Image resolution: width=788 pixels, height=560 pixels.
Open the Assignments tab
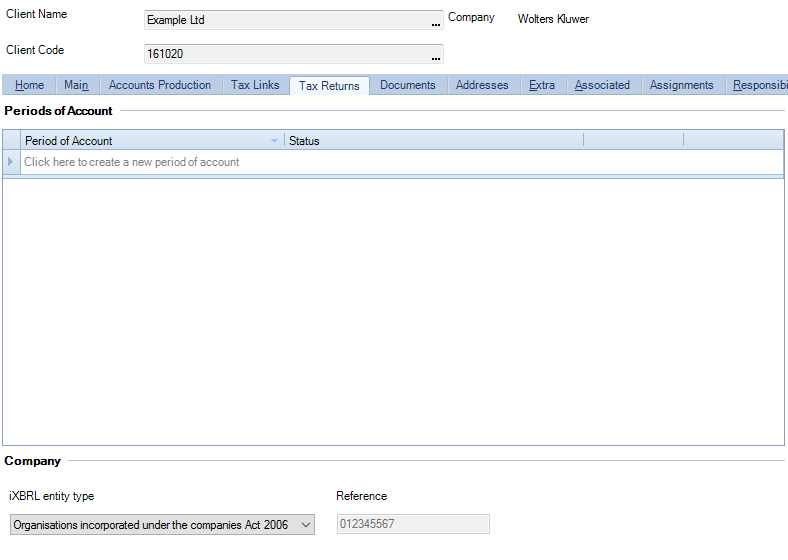point(681,85)
